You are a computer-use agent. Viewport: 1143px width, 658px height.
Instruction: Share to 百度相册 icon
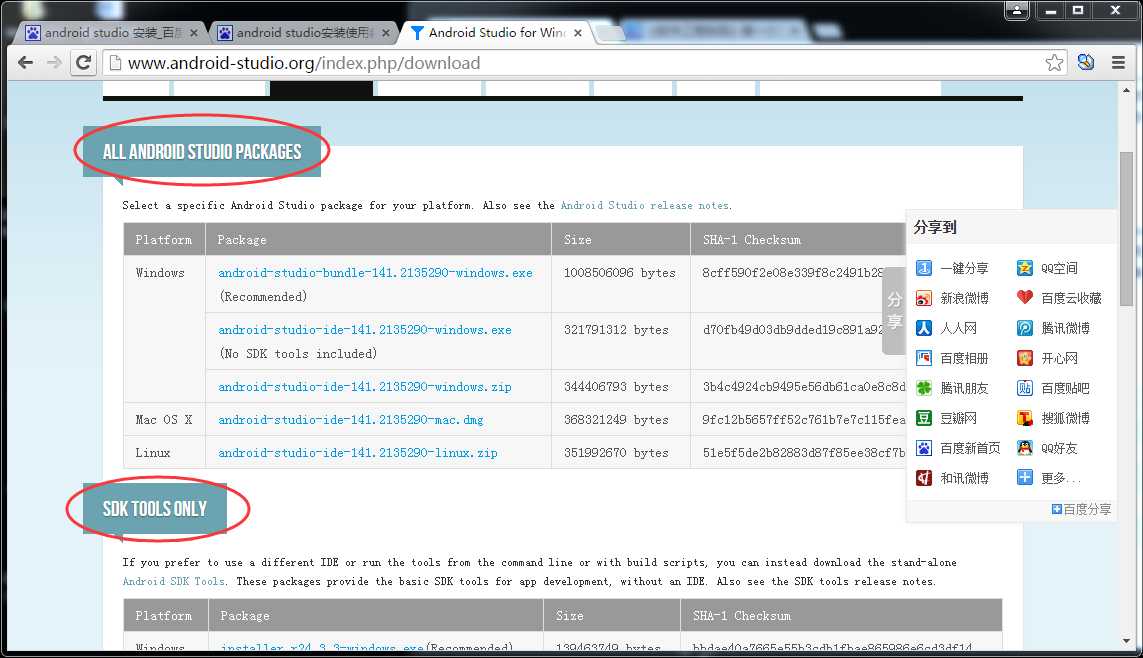coord(924,358)
